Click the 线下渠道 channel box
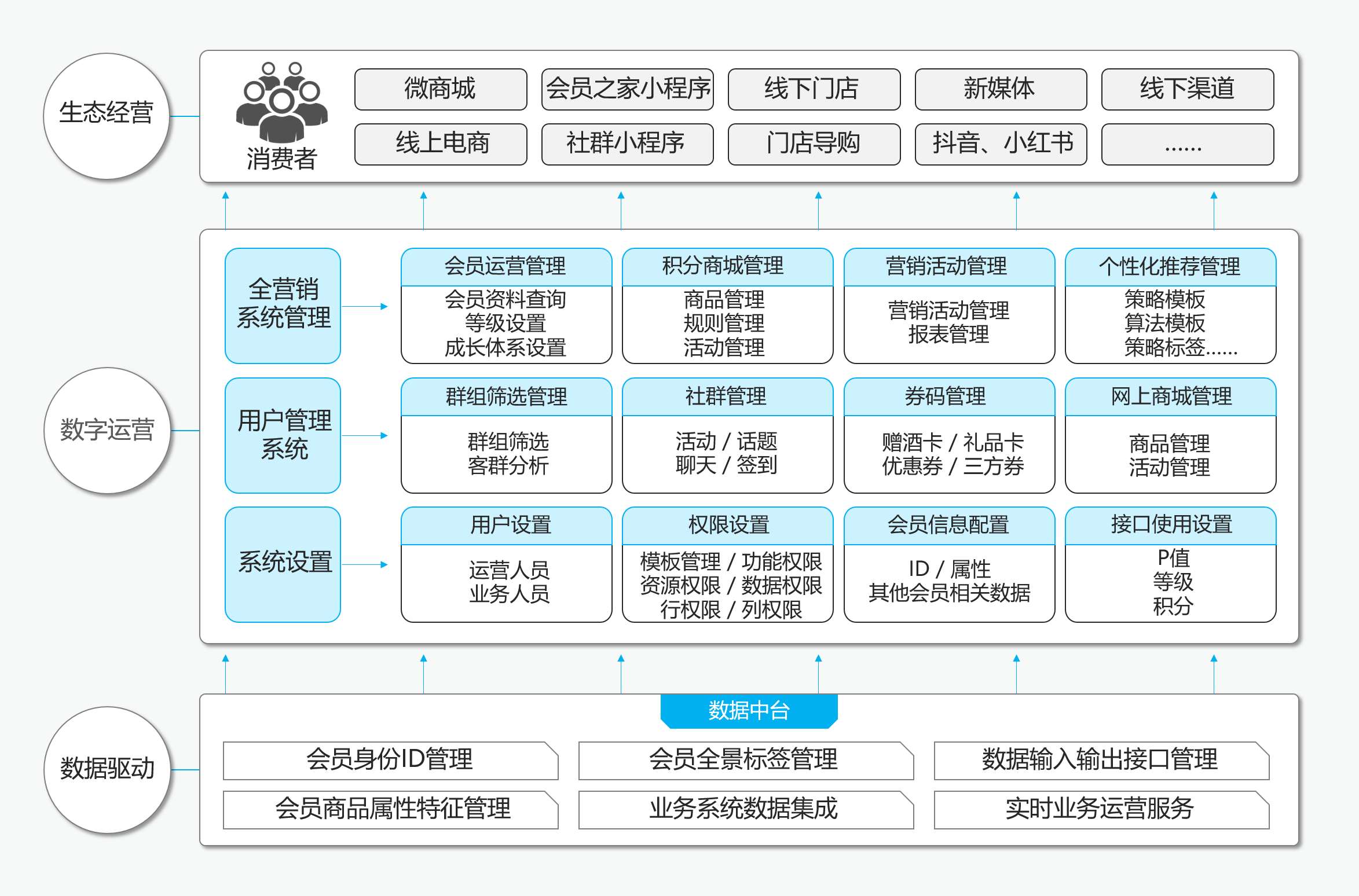 (x=1188, y=89)
